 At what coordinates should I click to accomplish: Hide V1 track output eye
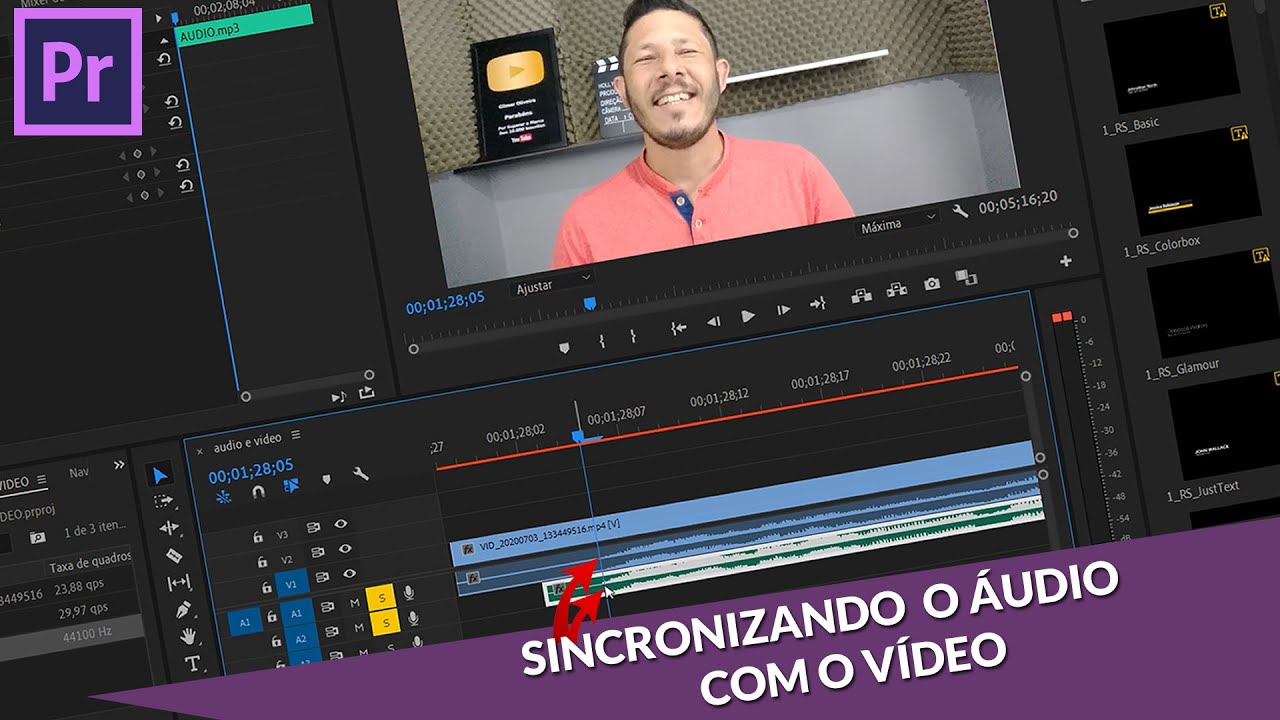pos(349,574)
